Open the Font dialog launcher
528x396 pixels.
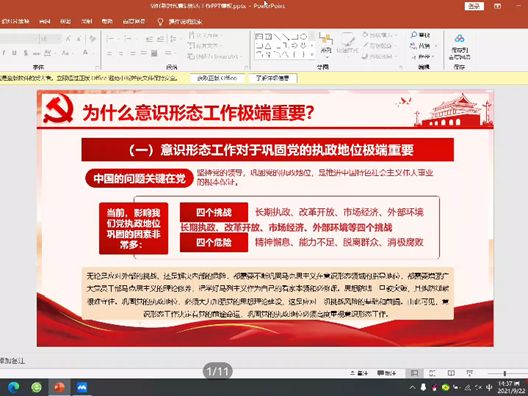pyautogui.click(x=97, y=67)
